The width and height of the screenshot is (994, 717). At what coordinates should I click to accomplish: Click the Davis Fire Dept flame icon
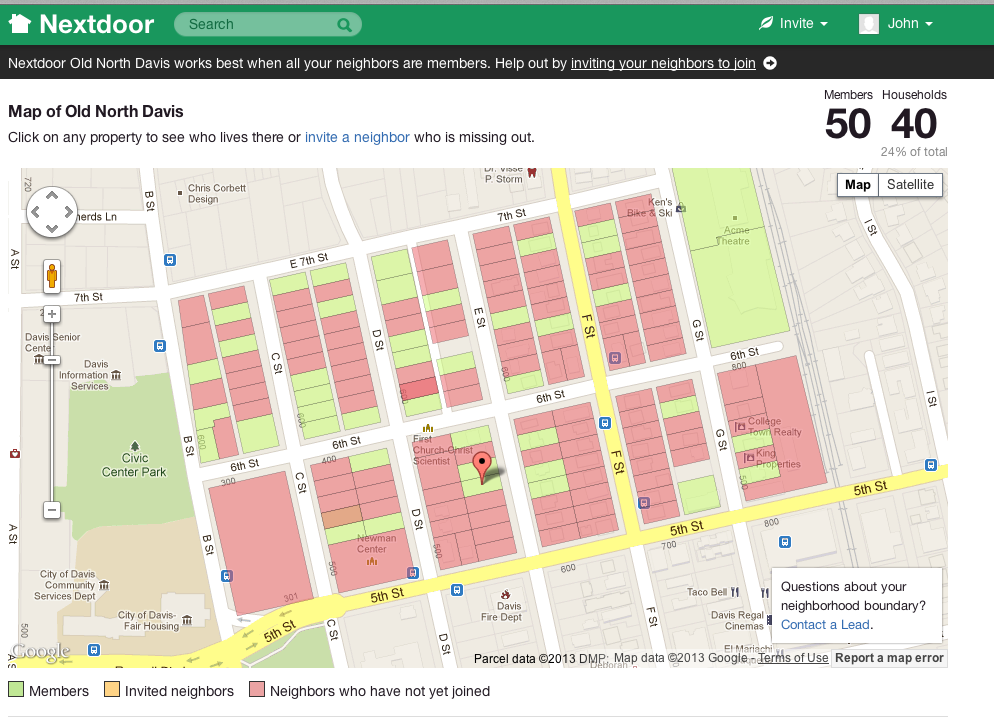pos(505,595)
